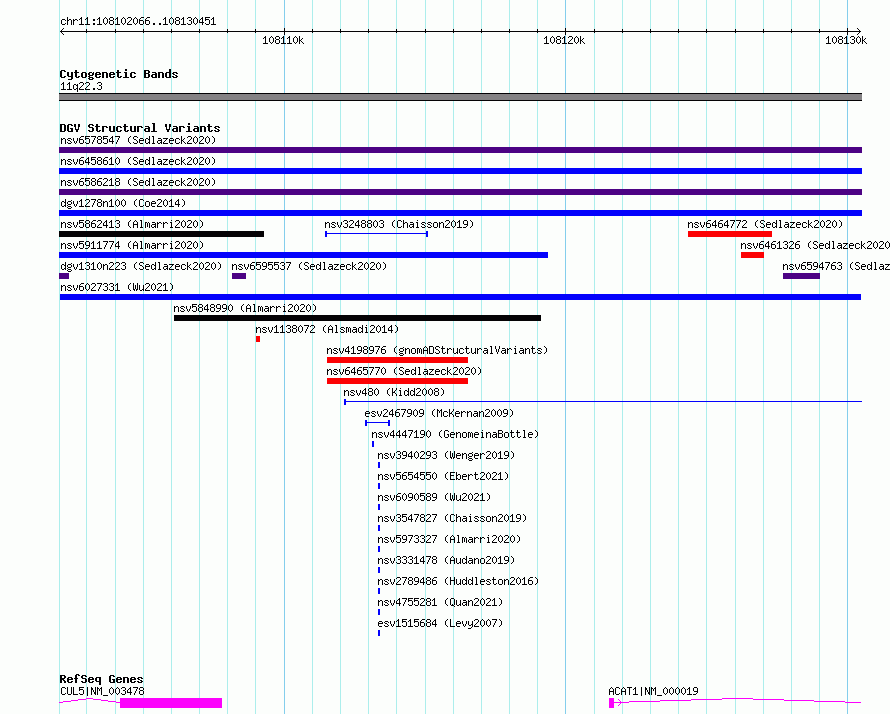Viewport: 890px width, 714px height.
Task: Open CUL5|NM_003478 gene label
Action: [x=102, y=691]
